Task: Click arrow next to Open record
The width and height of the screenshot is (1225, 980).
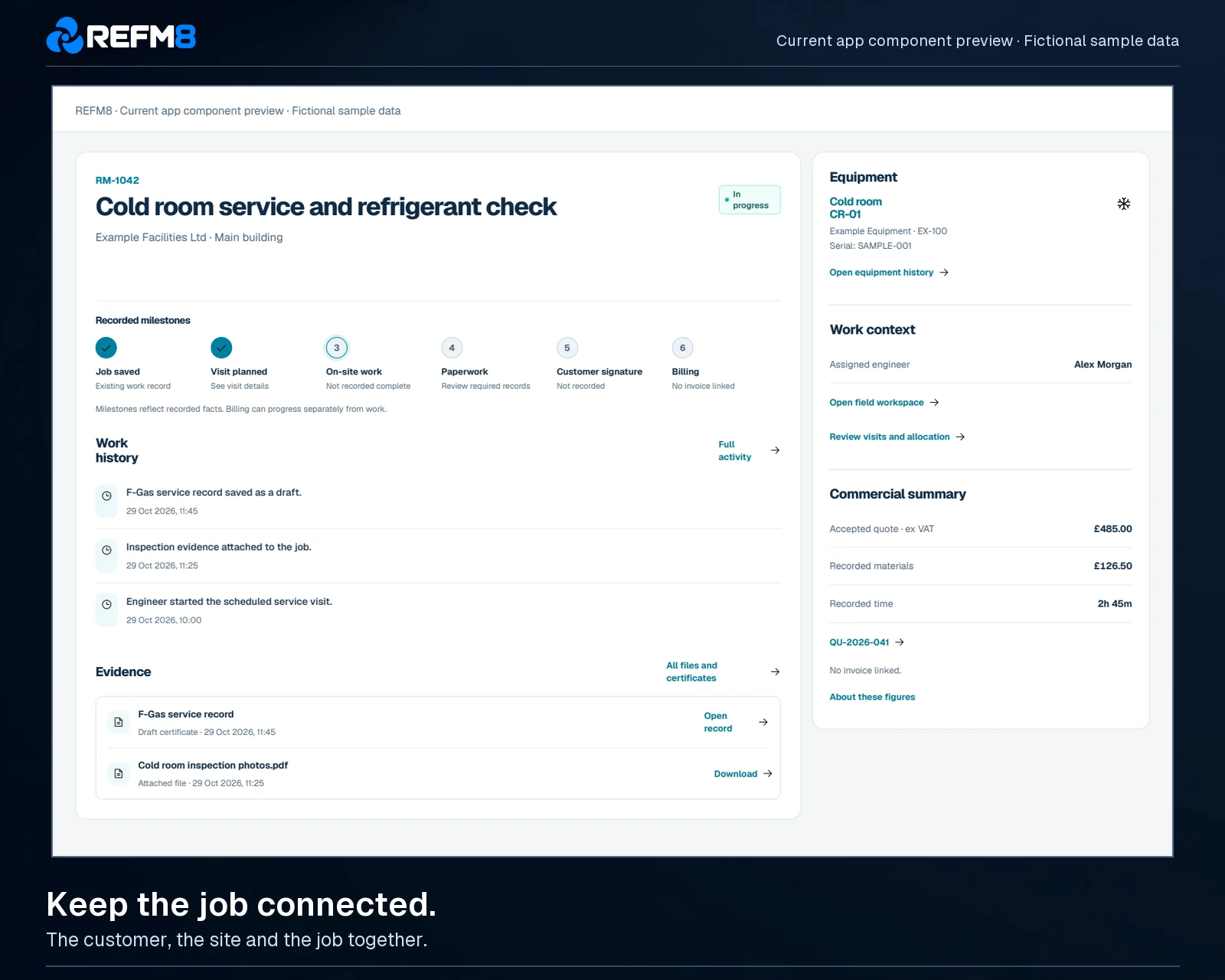Action: coord(763,722)
